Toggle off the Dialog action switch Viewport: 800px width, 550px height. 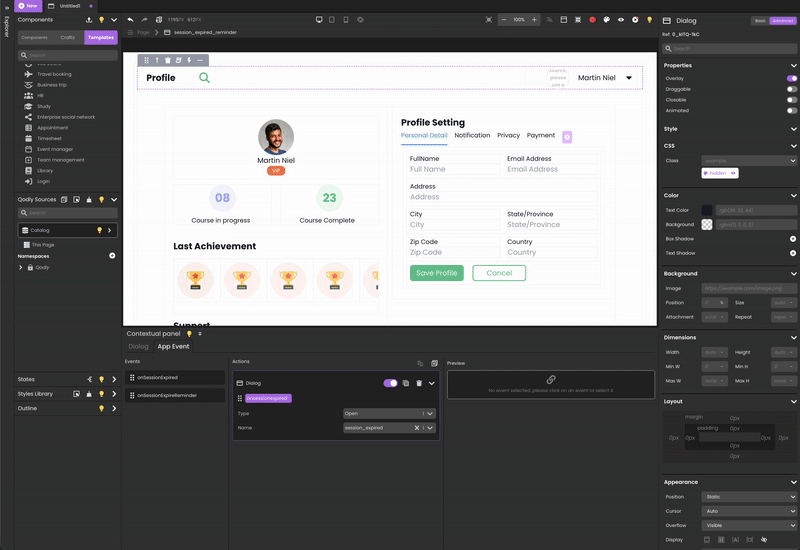390,383
